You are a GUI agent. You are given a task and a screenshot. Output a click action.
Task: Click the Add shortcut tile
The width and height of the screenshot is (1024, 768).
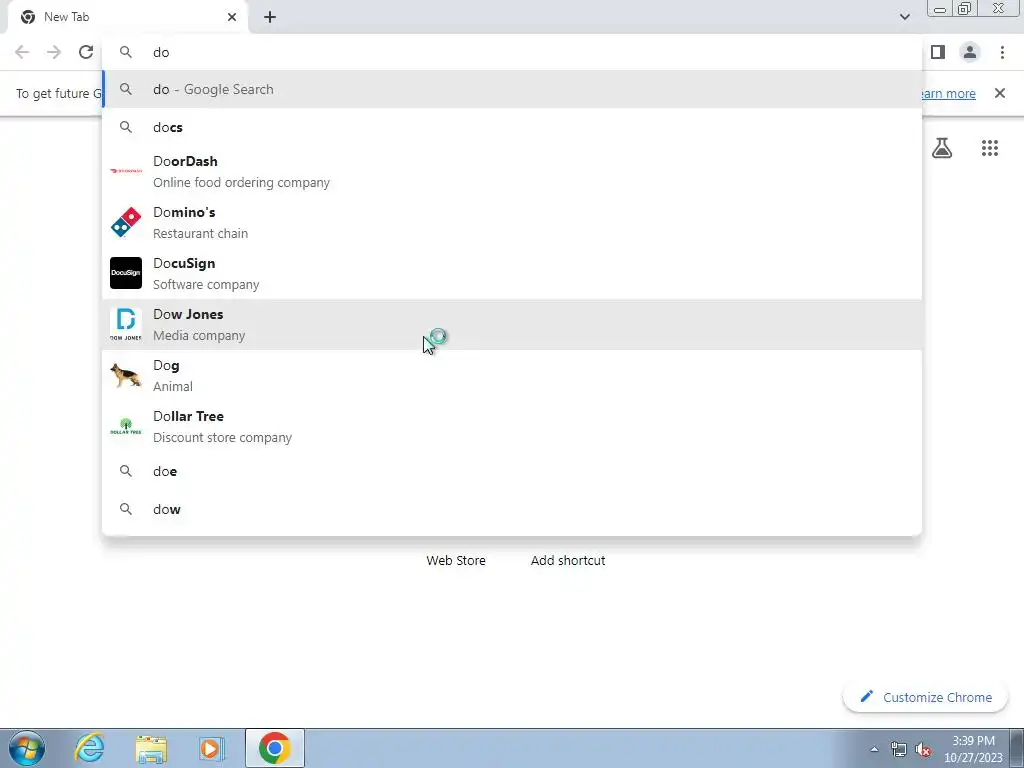[x=568, y=560]
